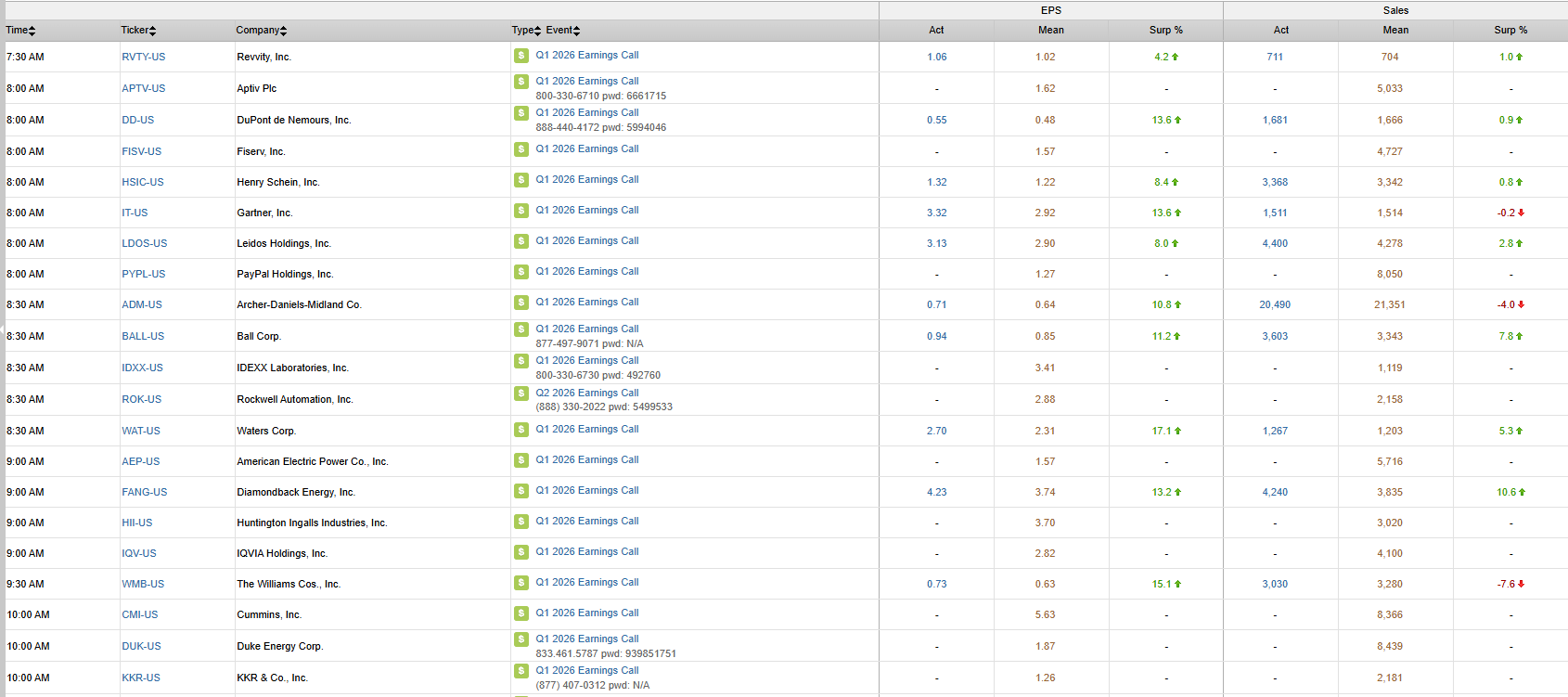Click the earnings event icon for PayPal Holdings

pyautogui.click(x=521, y=272)
